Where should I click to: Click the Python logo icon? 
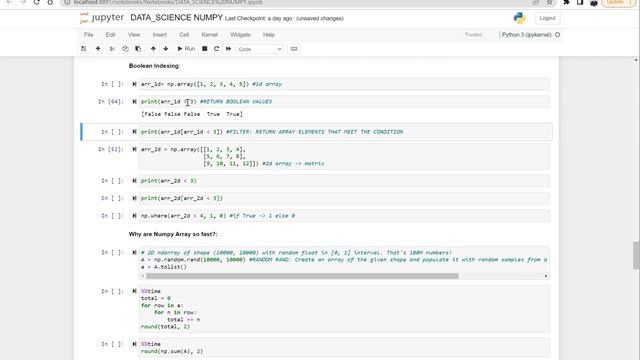pos(520,18)
